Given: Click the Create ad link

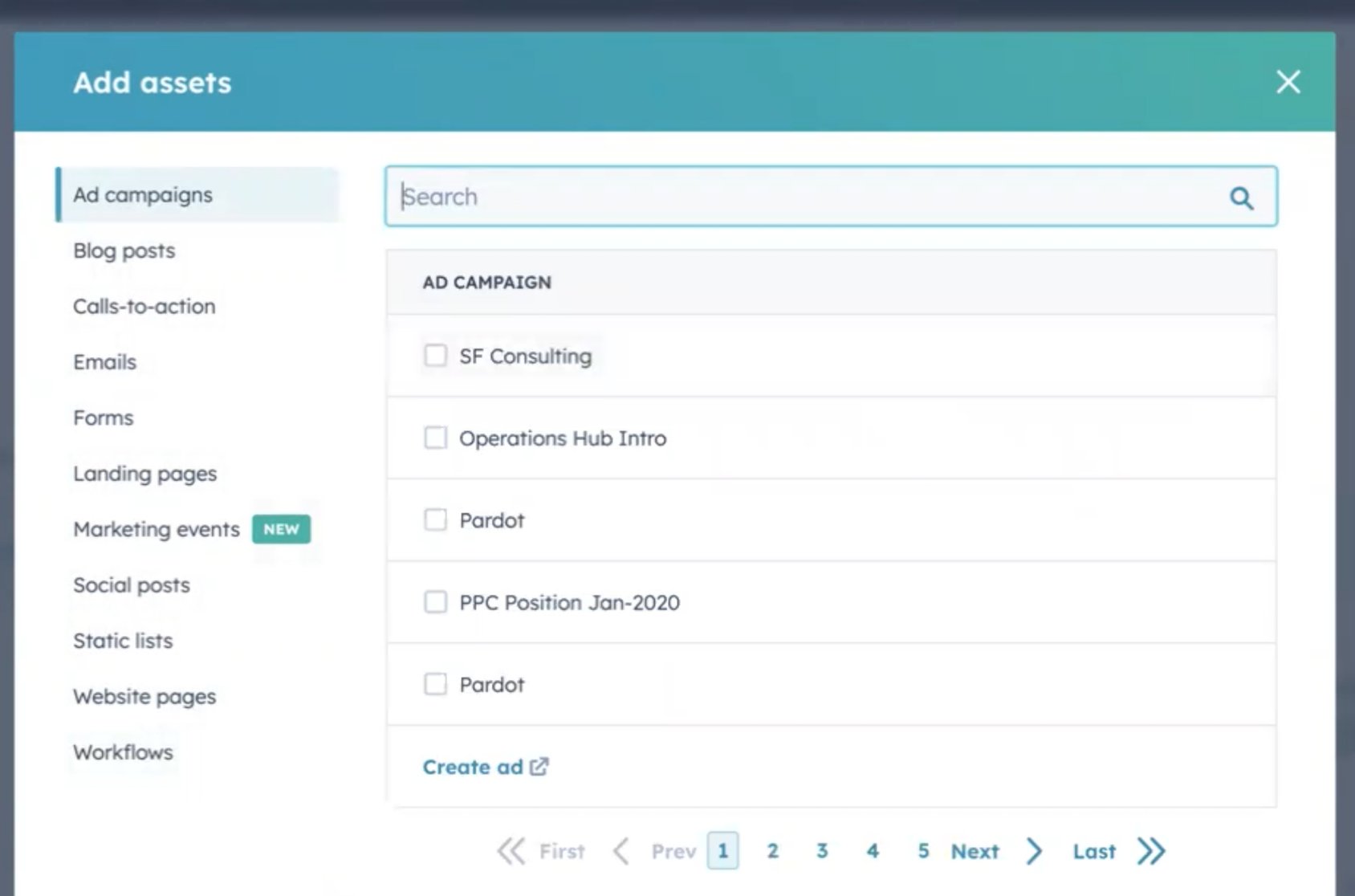Looking at the screenshot, I should coord(473,766).
